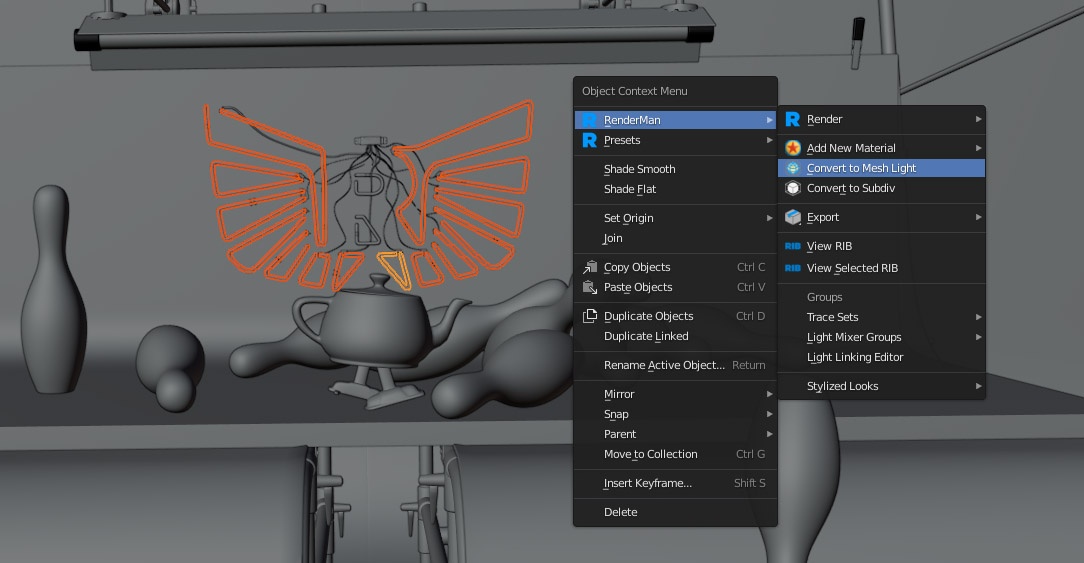The image size is (1084, 563).
Task: Select Convert to Subdiv
Action: [x=851, y=188]
